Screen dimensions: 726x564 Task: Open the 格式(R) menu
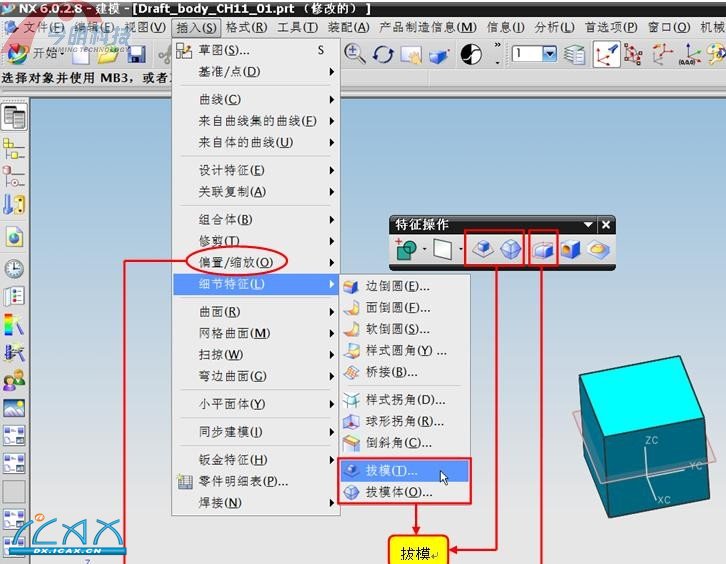pyautogui.click(x=246, y=27)
